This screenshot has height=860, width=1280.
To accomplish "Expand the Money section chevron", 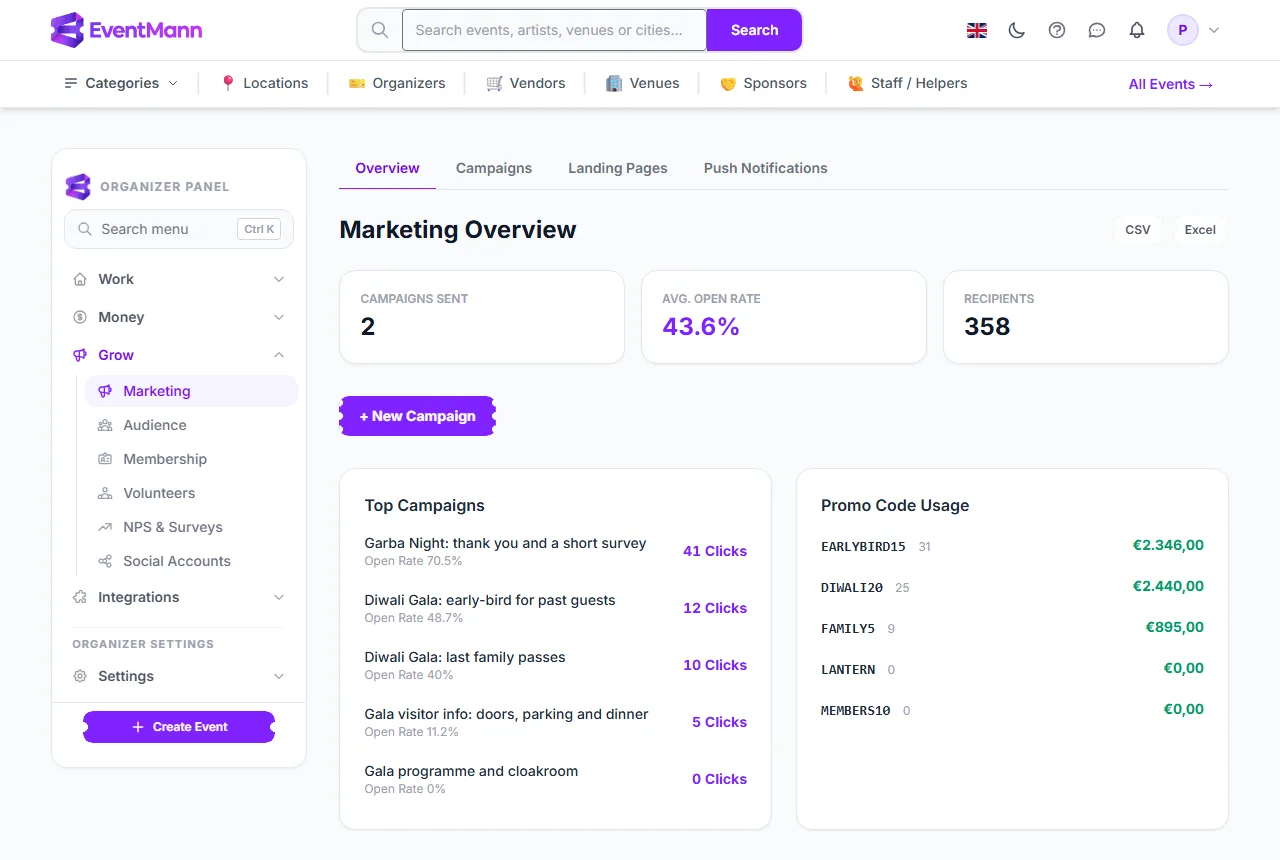I will (x=279, y=317).
